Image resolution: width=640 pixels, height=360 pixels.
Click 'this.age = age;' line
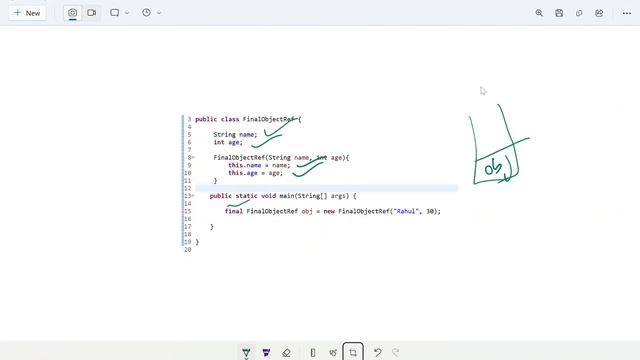tap(255, 173)
